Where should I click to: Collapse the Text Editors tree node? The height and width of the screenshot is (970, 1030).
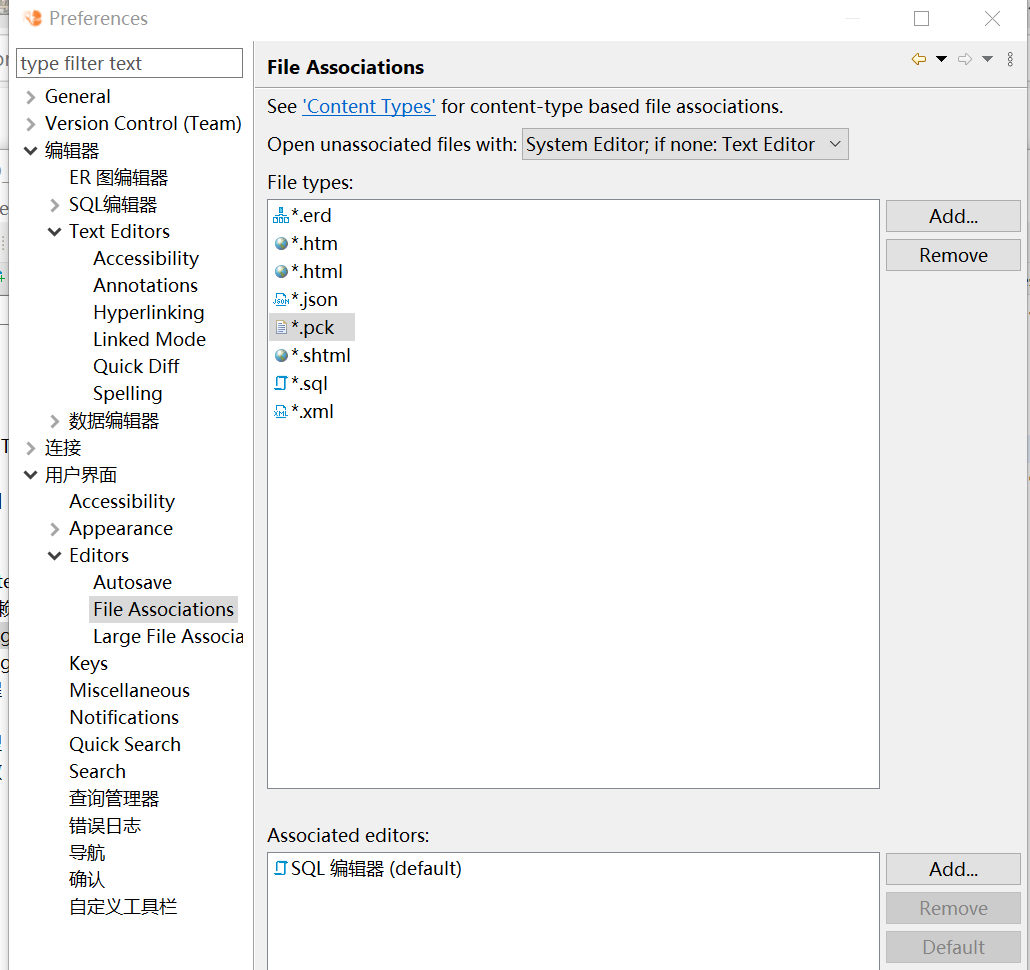(55, 232)
